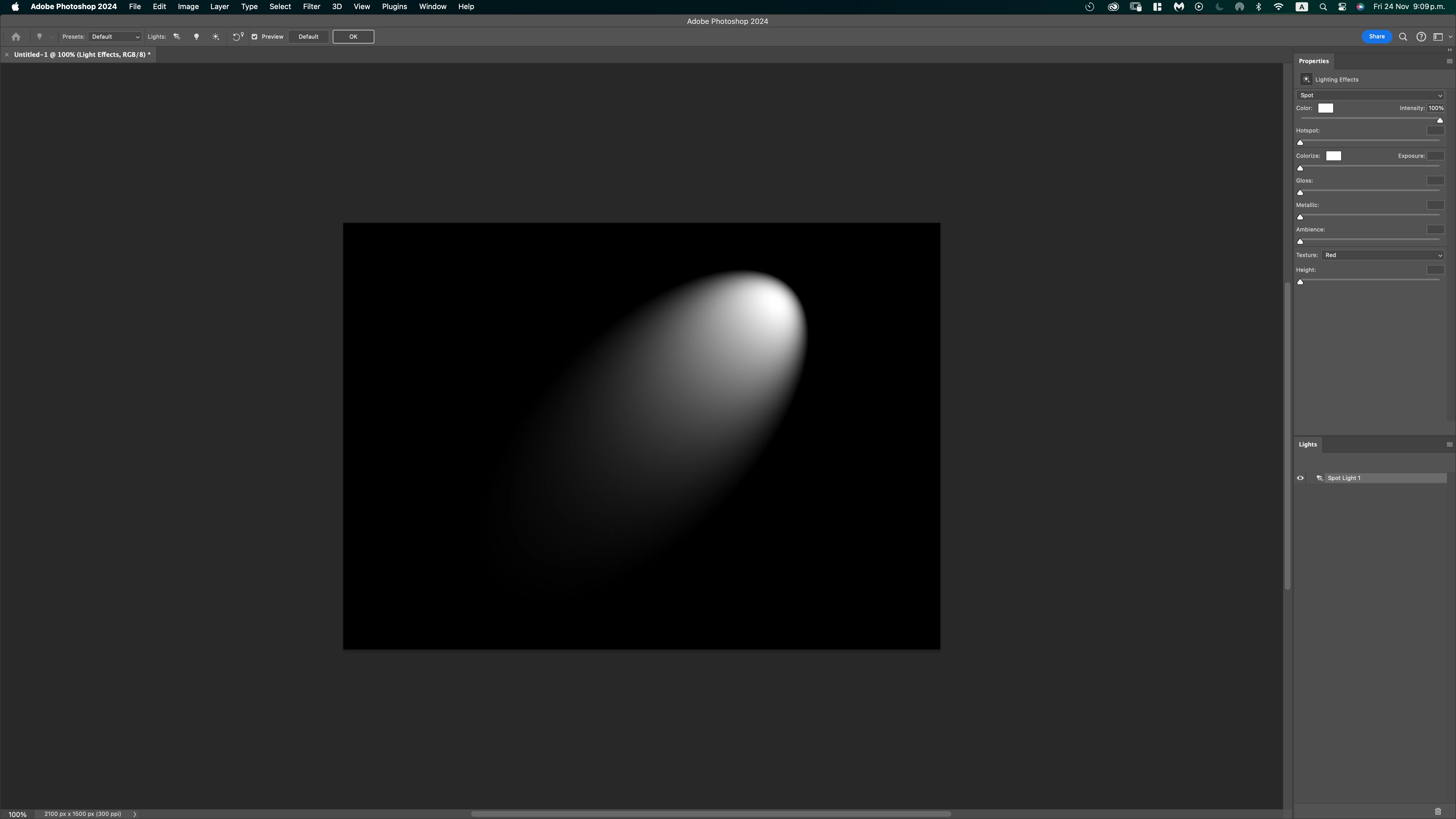Click the Home icon in options bar
Screen dimensions: 1456x819
[x=16, y=37]
